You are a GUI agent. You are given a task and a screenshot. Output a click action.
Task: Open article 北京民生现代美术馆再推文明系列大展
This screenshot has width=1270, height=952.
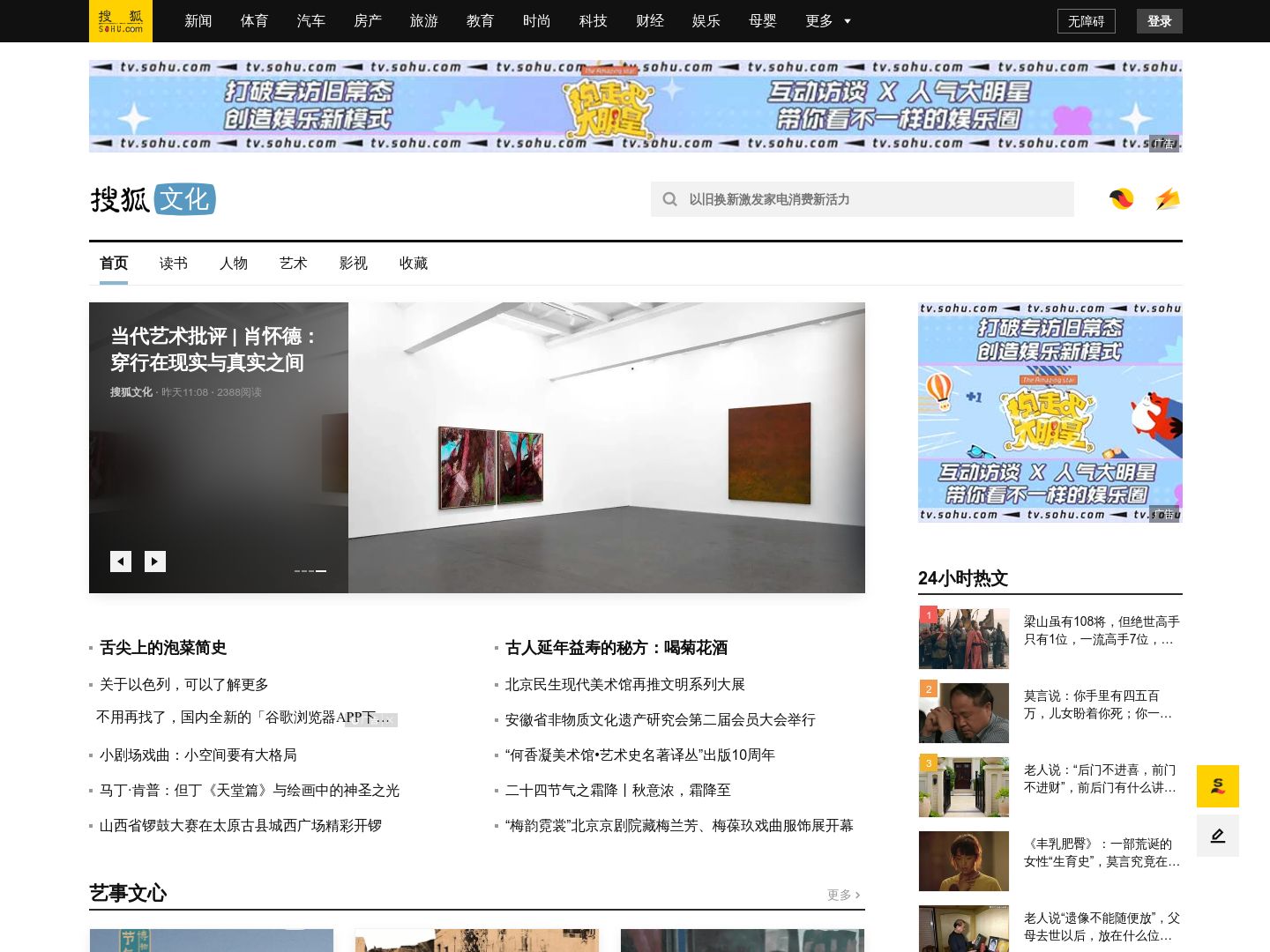tap(625, 685)
